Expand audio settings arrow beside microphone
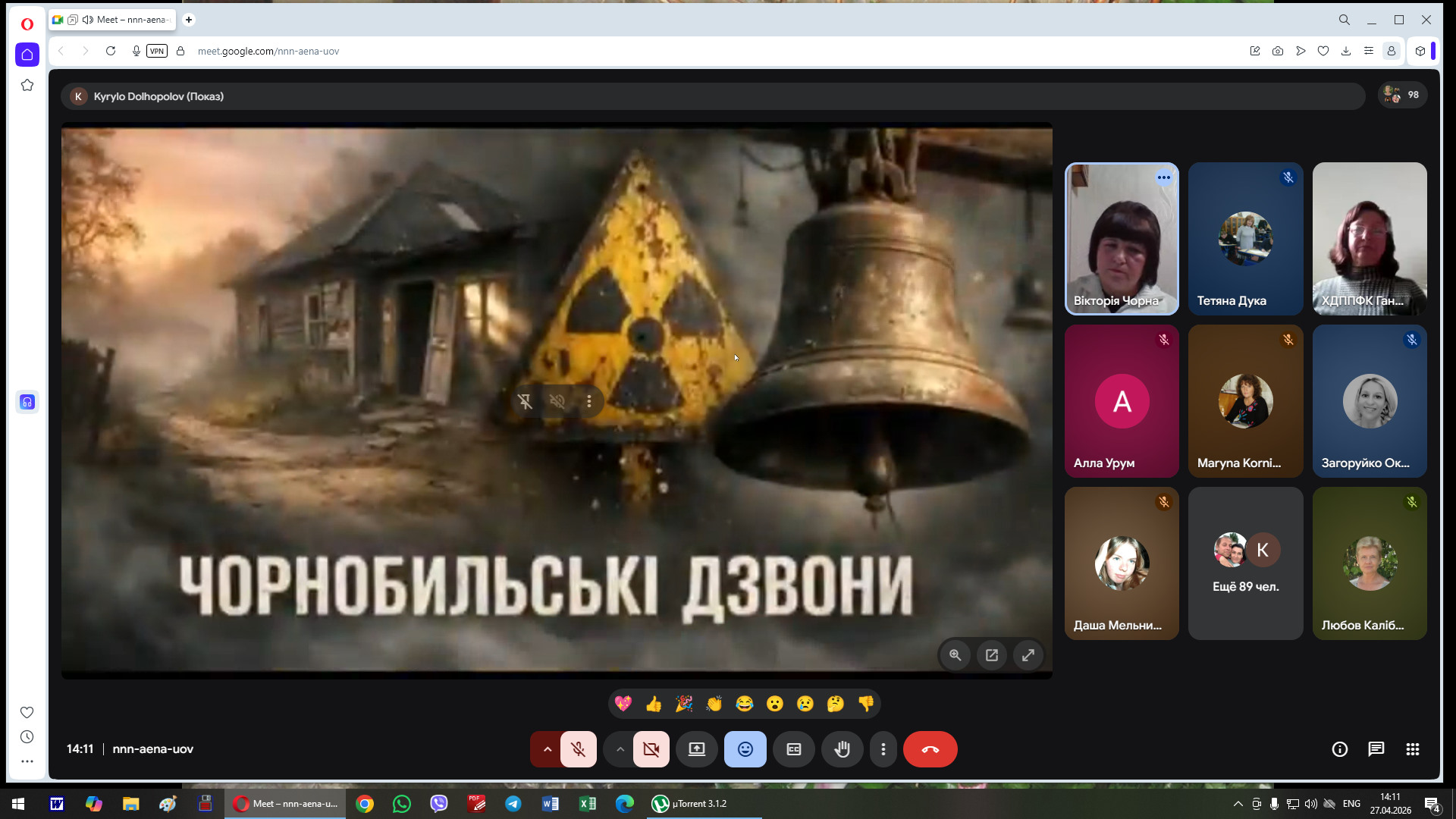This screenshot has width=1456, height=819. tap(547, 749)
